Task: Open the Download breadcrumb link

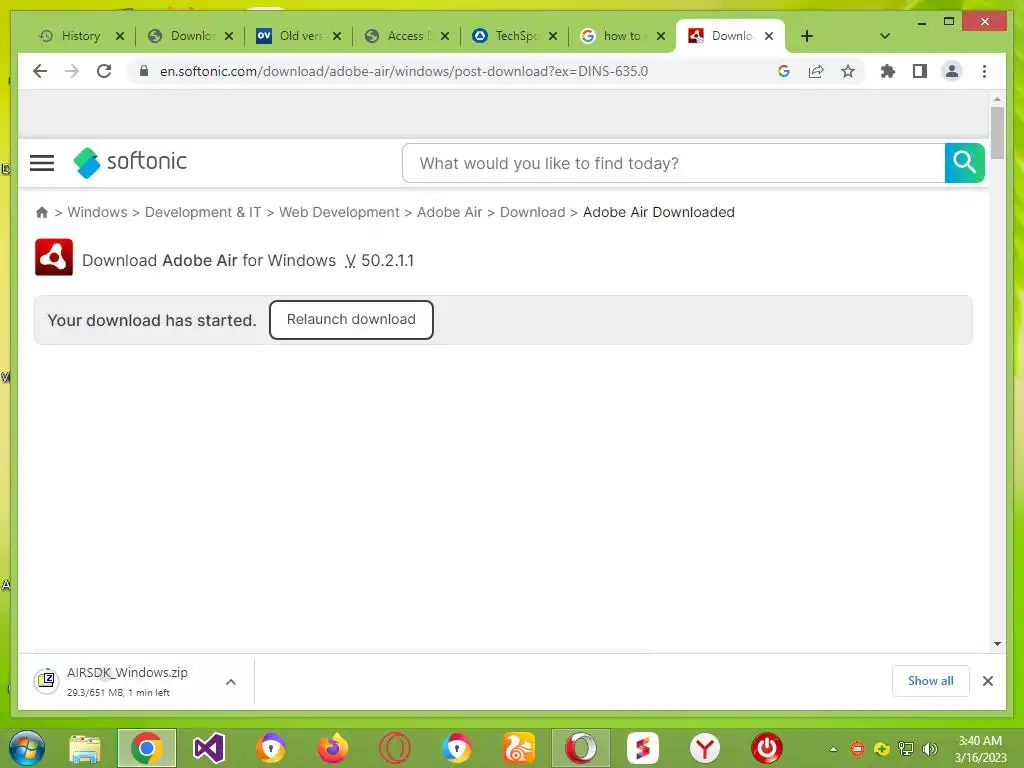Action: click(532, 212)
